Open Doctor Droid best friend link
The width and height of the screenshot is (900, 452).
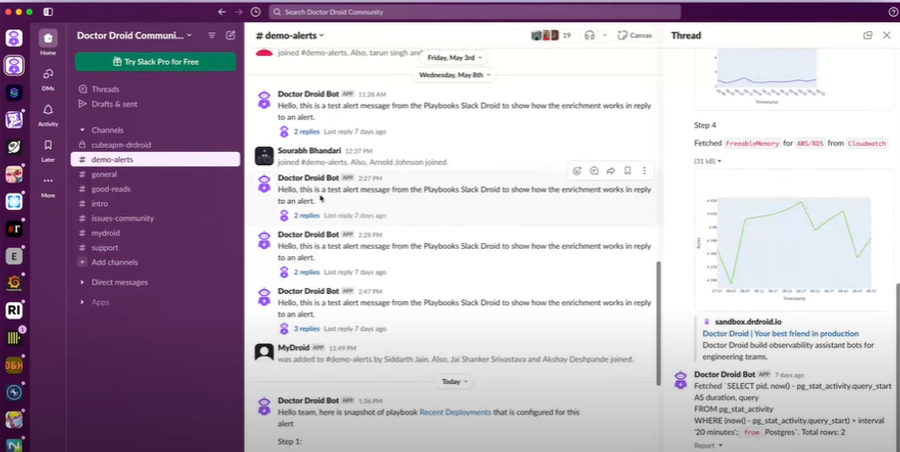point(780,334)
